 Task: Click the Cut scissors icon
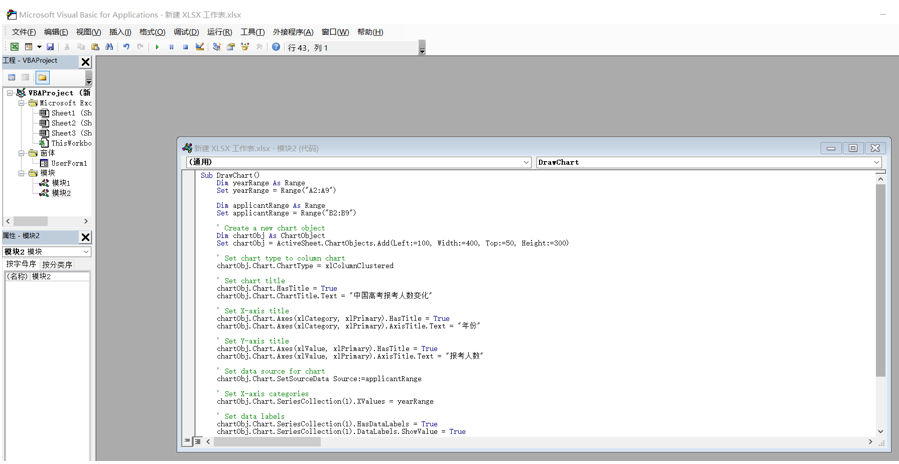(67, 47)
